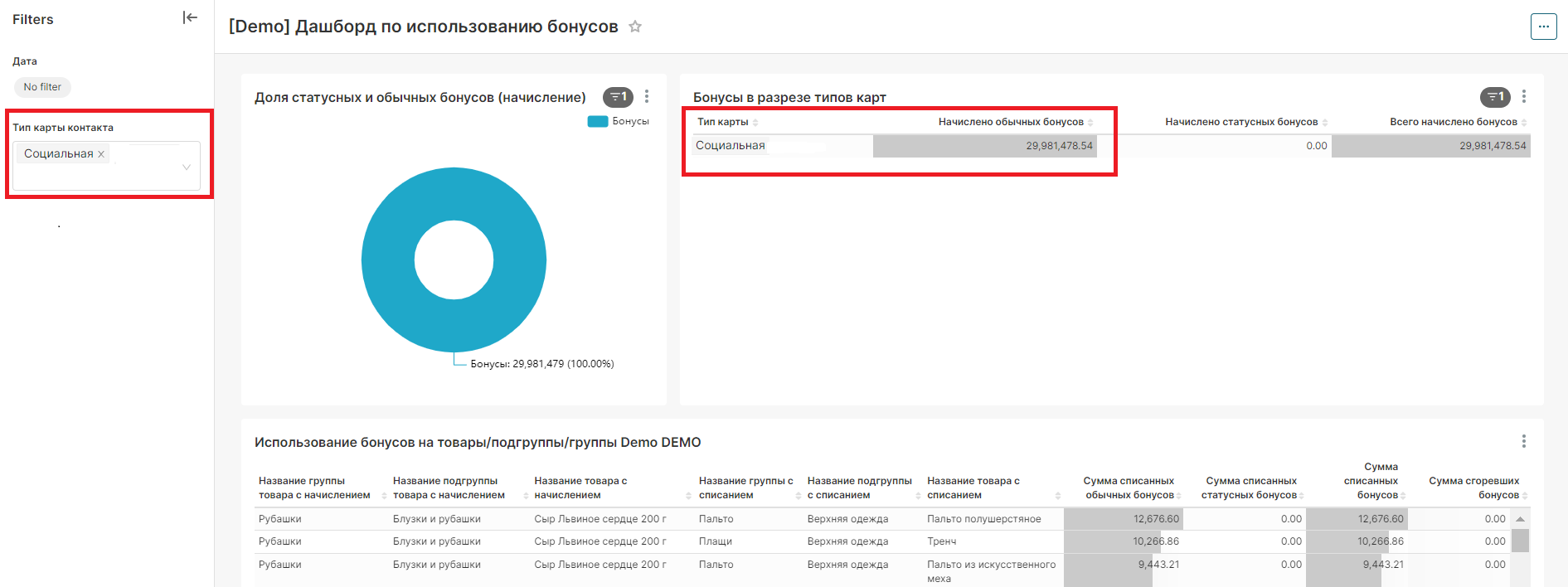Open the card types table three-dot menu
Image resolution: width=1568 pixels, height=587 pixels.
click(1523, 97)
